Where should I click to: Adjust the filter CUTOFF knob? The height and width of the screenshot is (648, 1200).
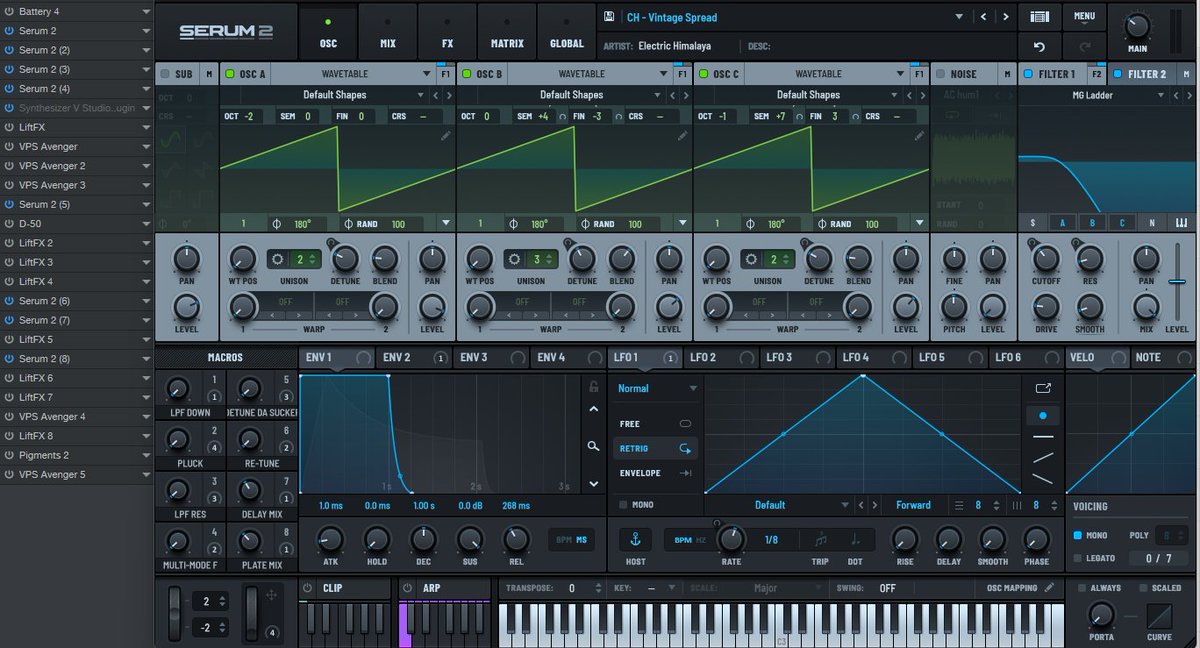pos(1046,259)
